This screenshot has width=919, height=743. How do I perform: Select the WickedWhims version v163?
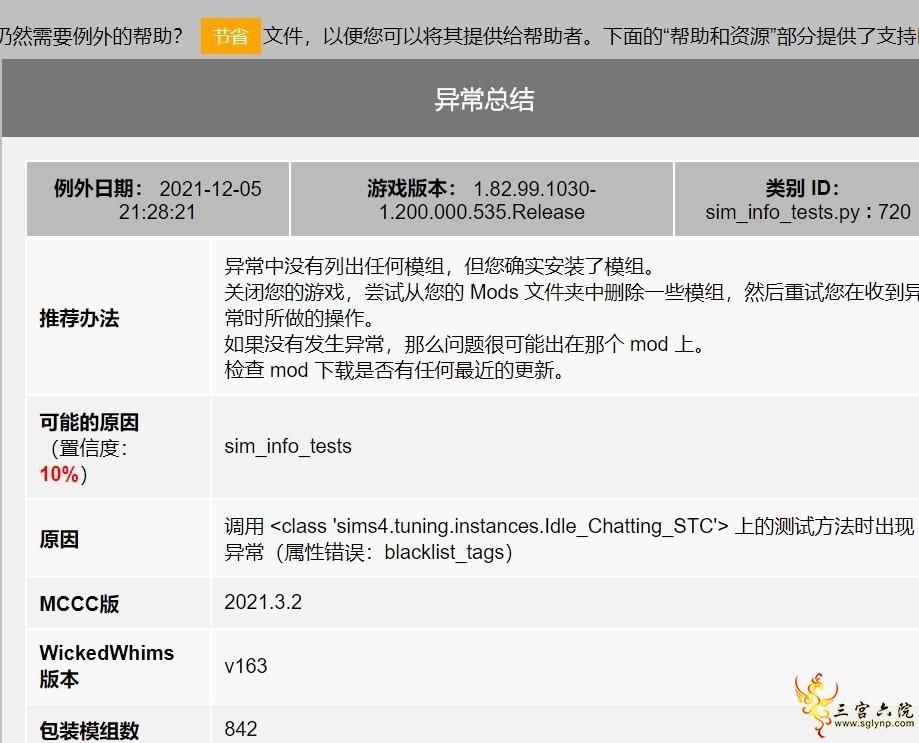[x=246, y=666]
